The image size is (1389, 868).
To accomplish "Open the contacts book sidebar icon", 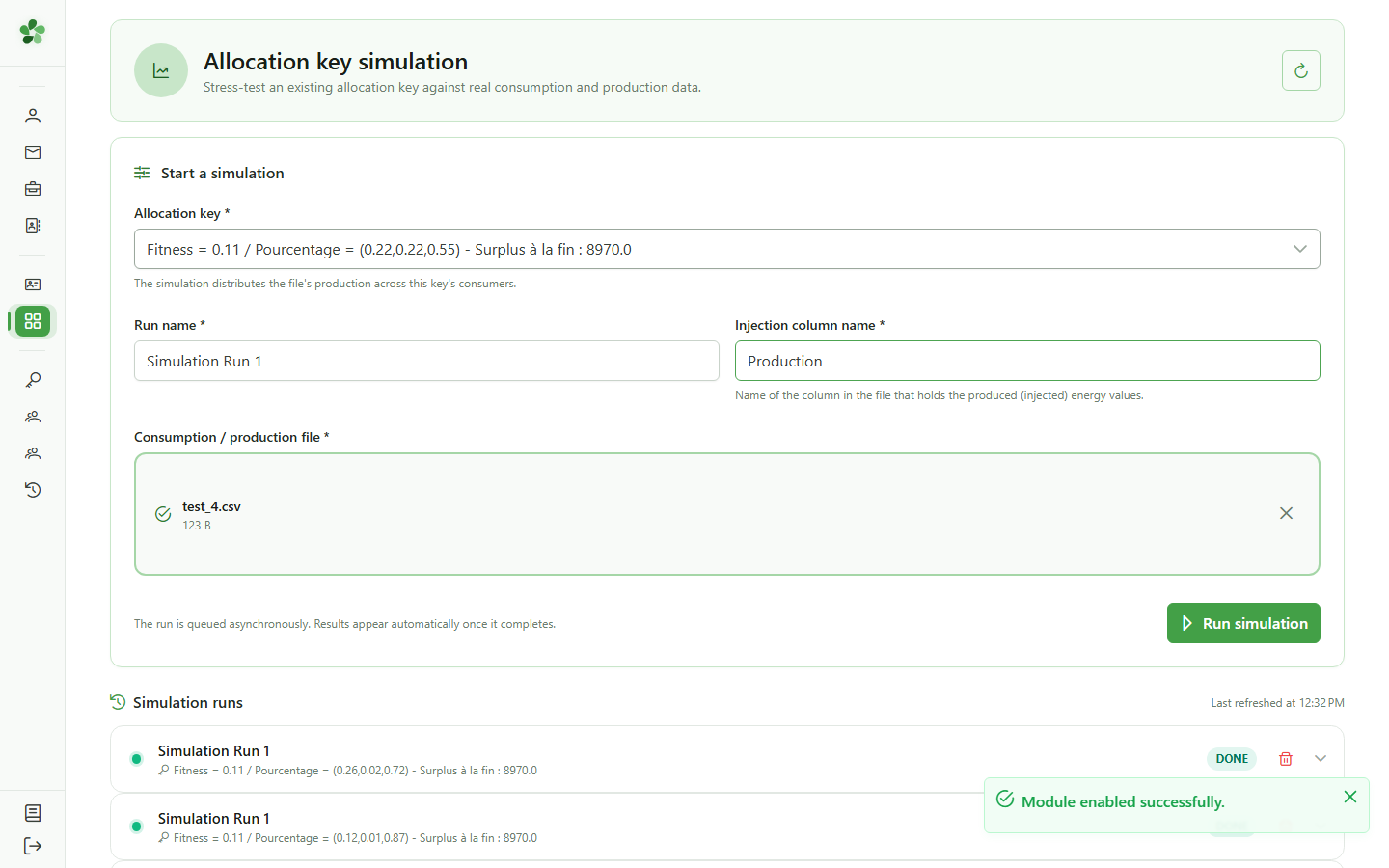I will pos(33,226).
